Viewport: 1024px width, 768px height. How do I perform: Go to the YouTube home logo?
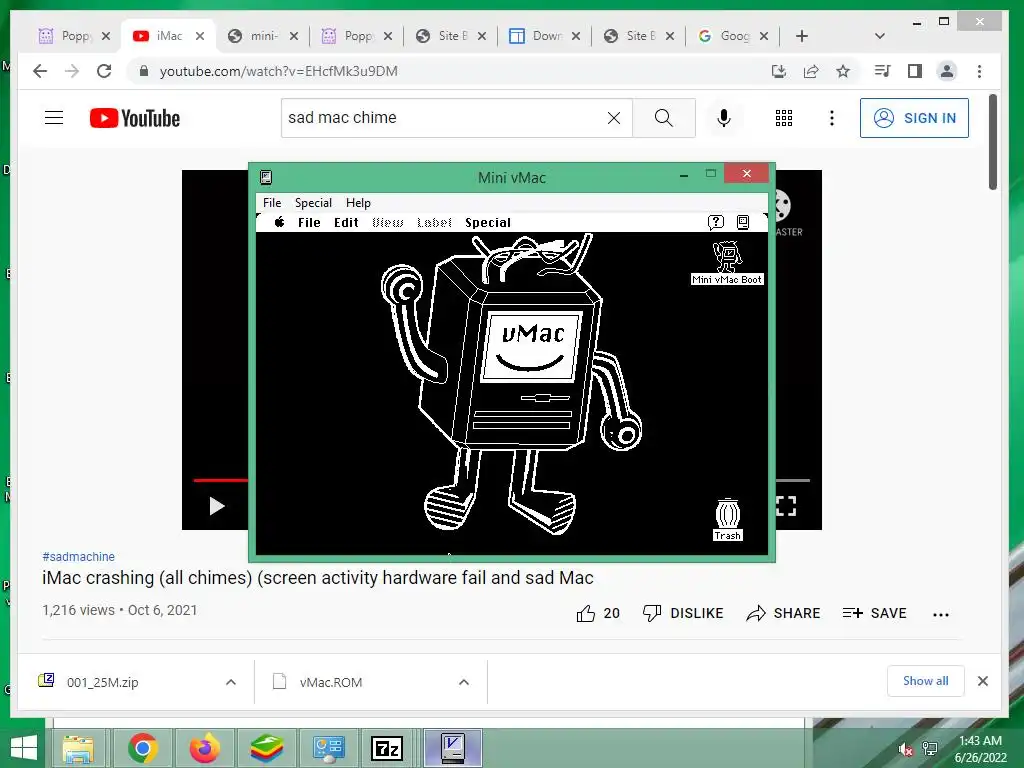click(135, 118)
